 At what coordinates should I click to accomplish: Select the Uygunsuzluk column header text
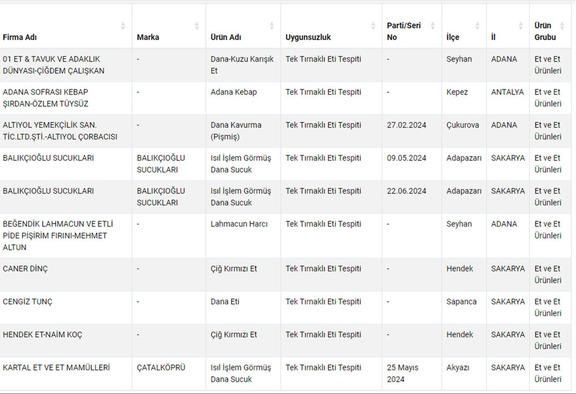308,37
